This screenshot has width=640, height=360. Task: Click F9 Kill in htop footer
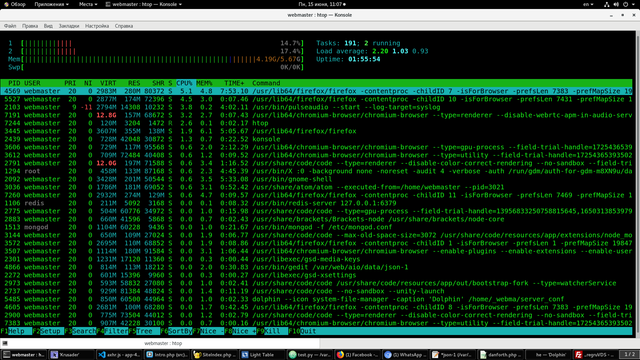(272, 331)
